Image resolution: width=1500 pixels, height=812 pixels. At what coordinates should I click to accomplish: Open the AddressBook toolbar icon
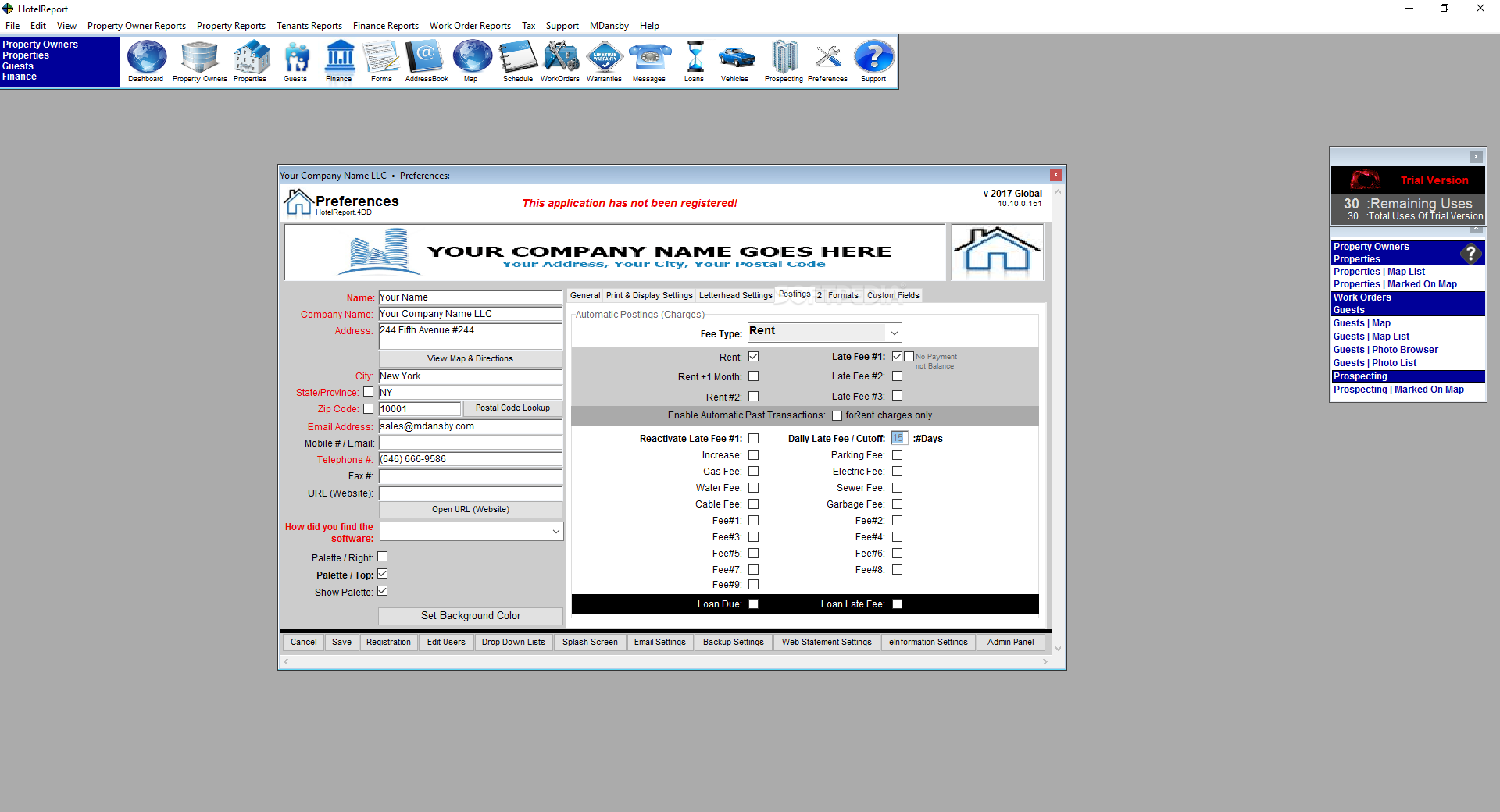point(427,60)
